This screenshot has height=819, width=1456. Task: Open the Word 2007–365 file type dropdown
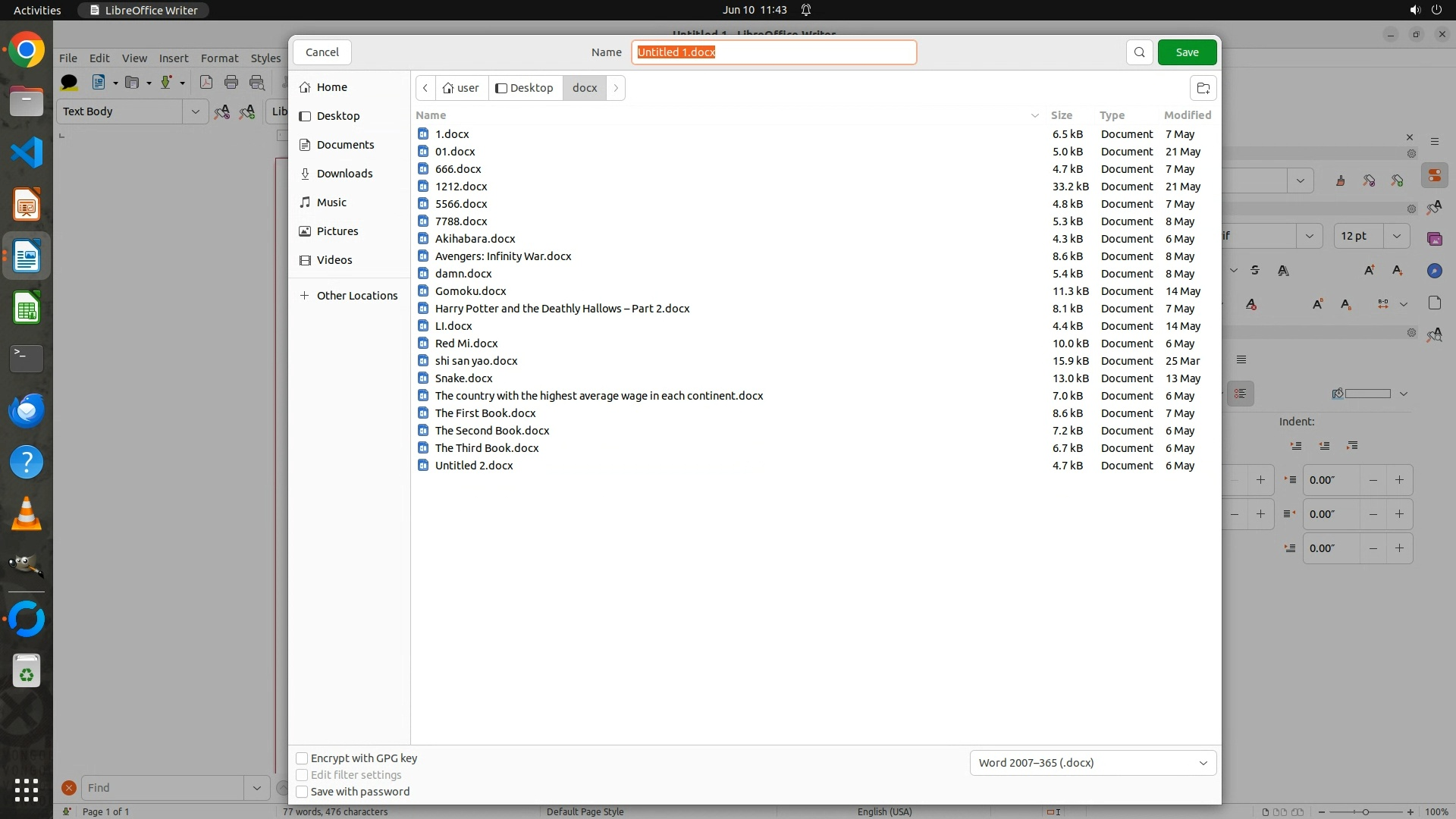click(x=1092, y=763)
